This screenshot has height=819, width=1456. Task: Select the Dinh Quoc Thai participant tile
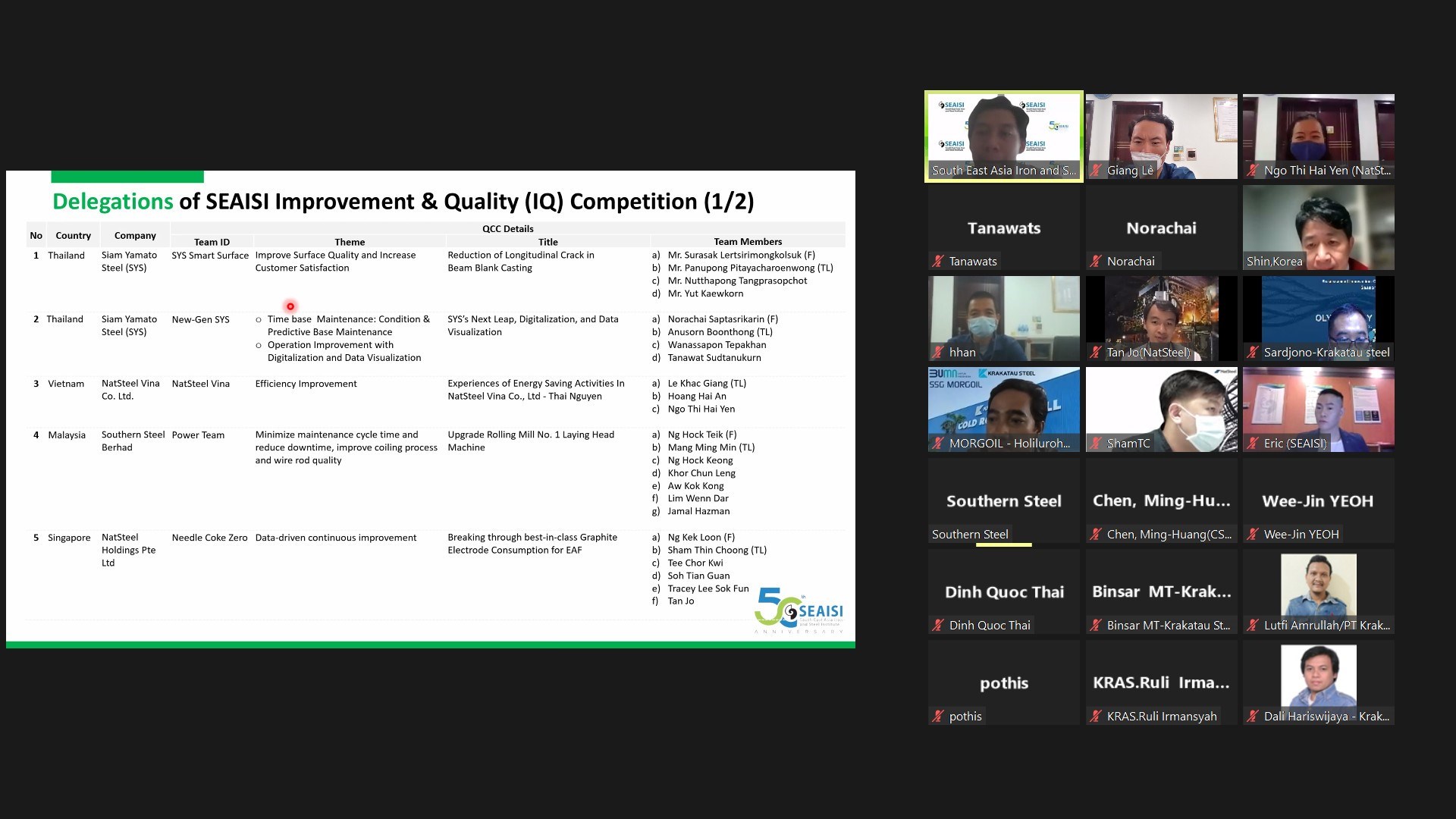(1003, 591)
